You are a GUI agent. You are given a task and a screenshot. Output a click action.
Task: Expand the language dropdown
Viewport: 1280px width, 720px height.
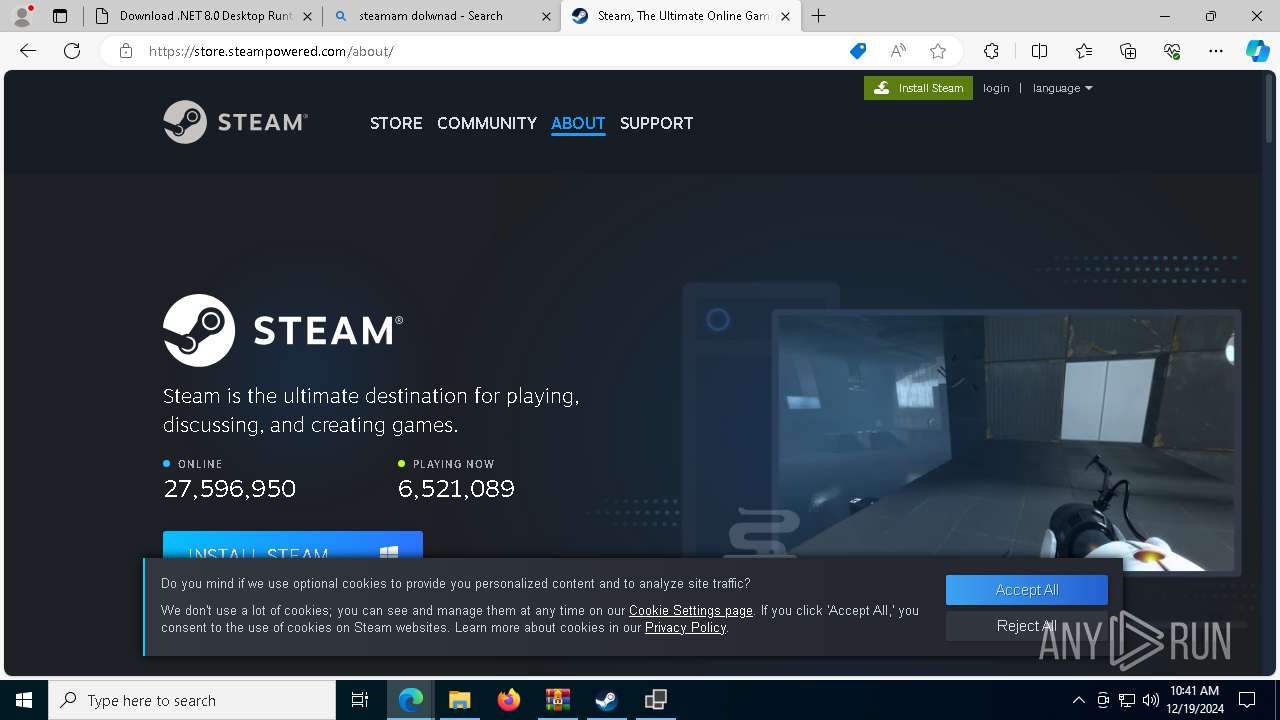pos(1062,88)
